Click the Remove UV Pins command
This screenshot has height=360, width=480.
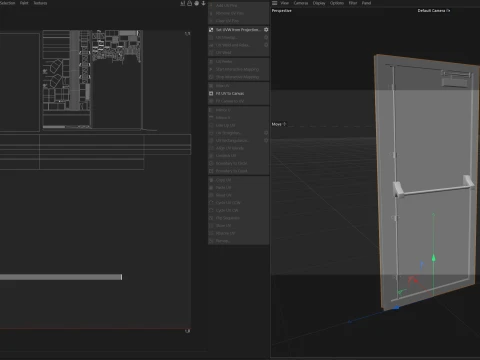tap(238, 13)
